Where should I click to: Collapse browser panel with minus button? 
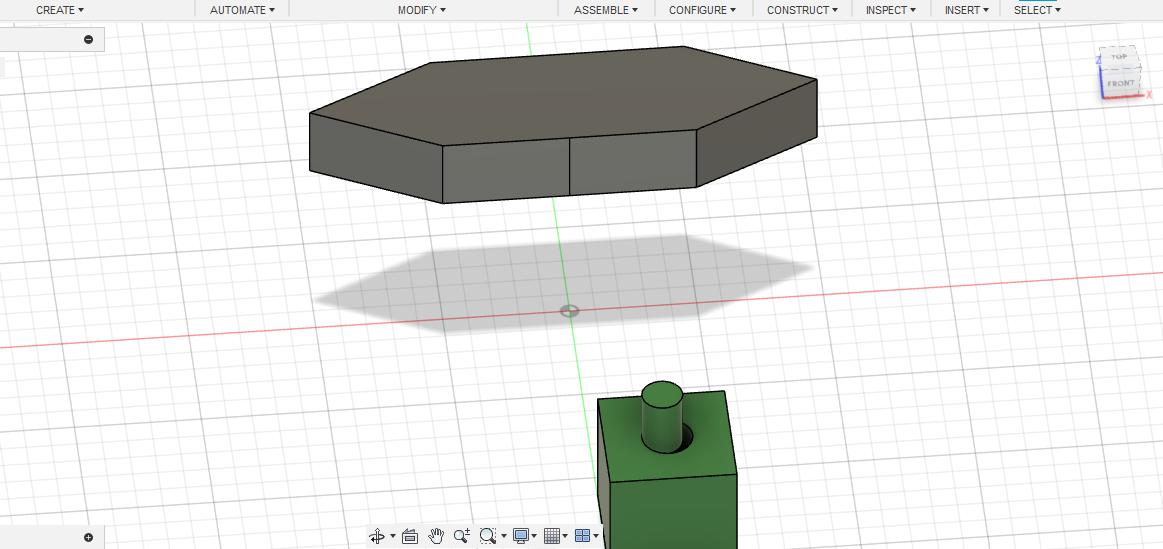[x=88, y=39]
